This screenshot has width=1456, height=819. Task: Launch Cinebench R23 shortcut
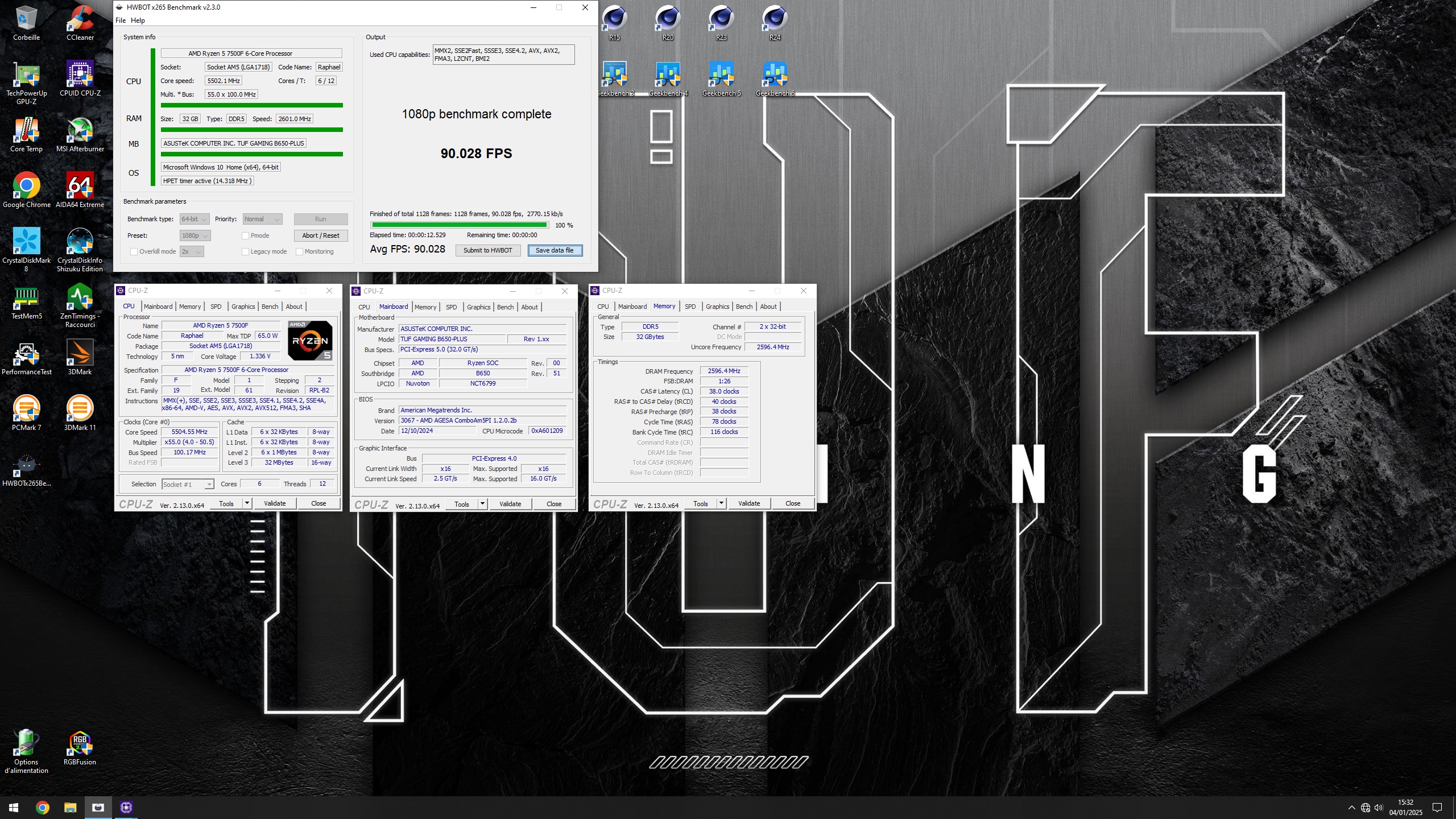pos(721,23)
